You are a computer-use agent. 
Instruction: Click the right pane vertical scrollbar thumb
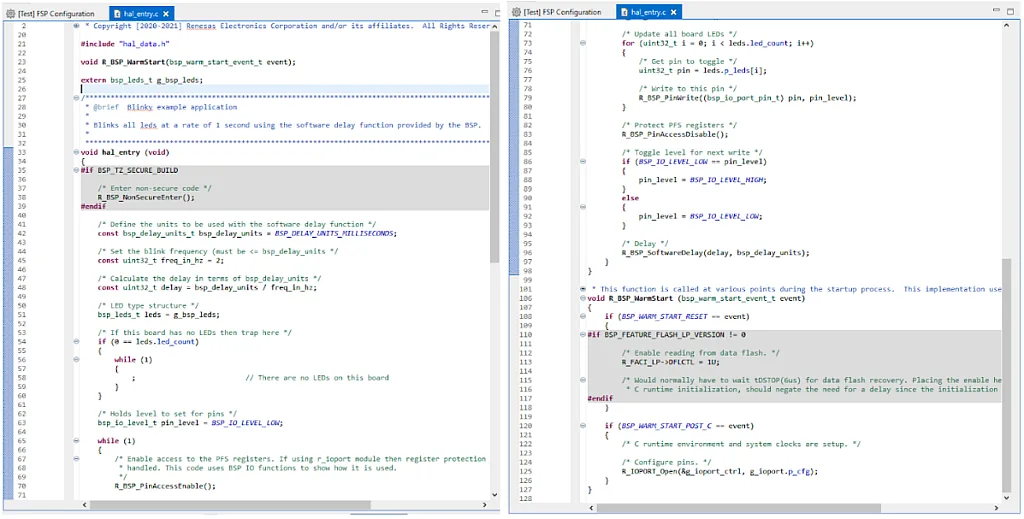tap(1008, 375)
